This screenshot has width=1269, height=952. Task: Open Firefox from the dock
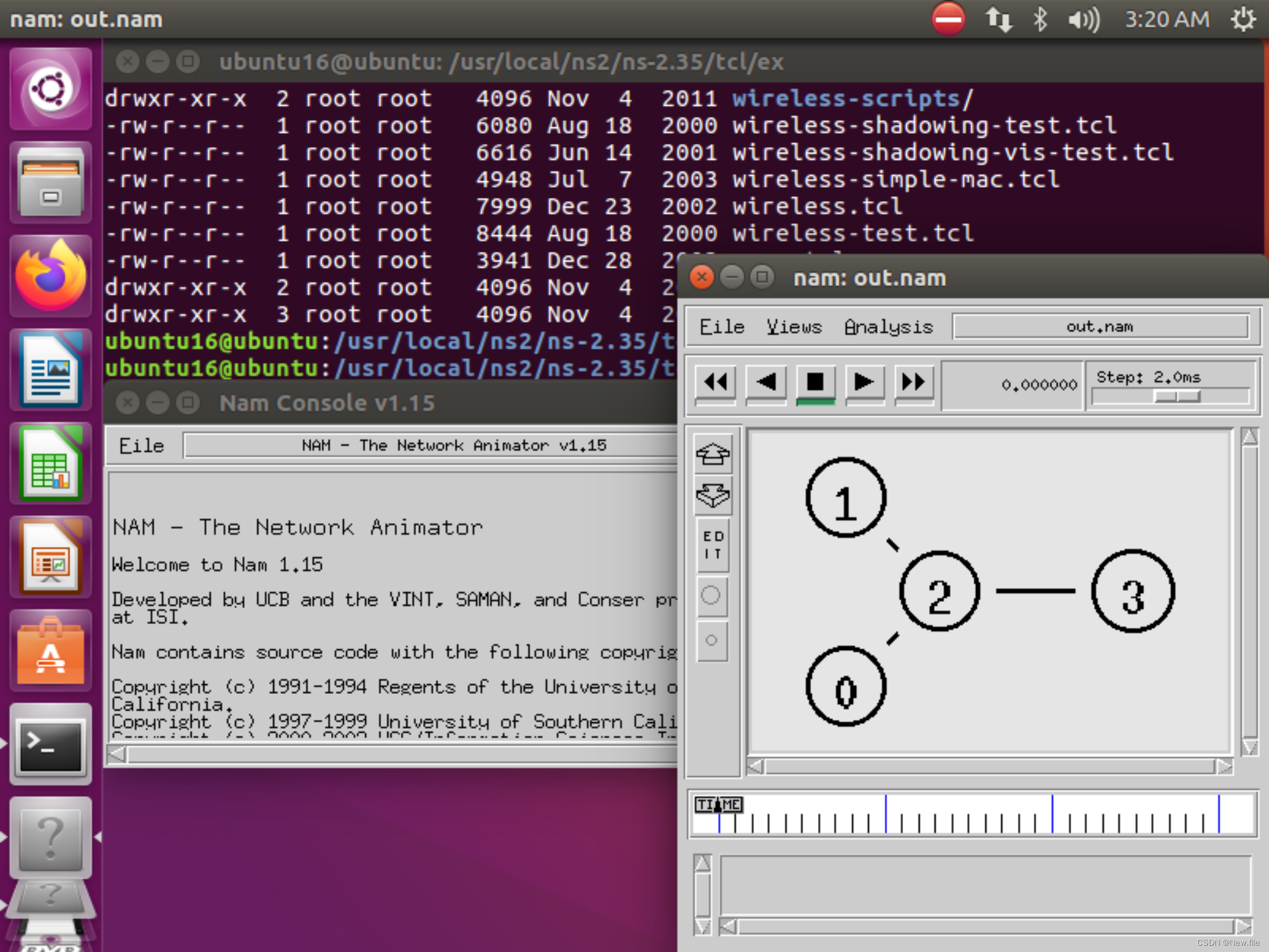pos(51,276)
